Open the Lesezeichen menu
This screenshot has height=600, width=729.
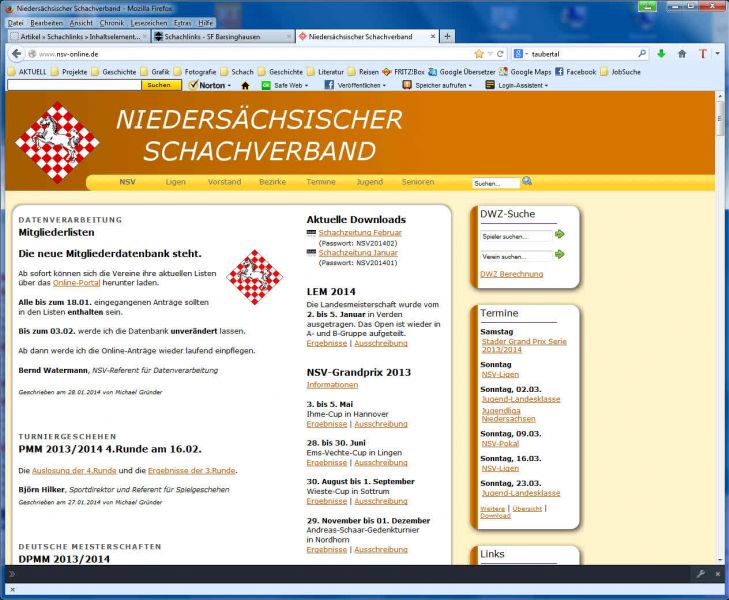[x=149, y=23]
